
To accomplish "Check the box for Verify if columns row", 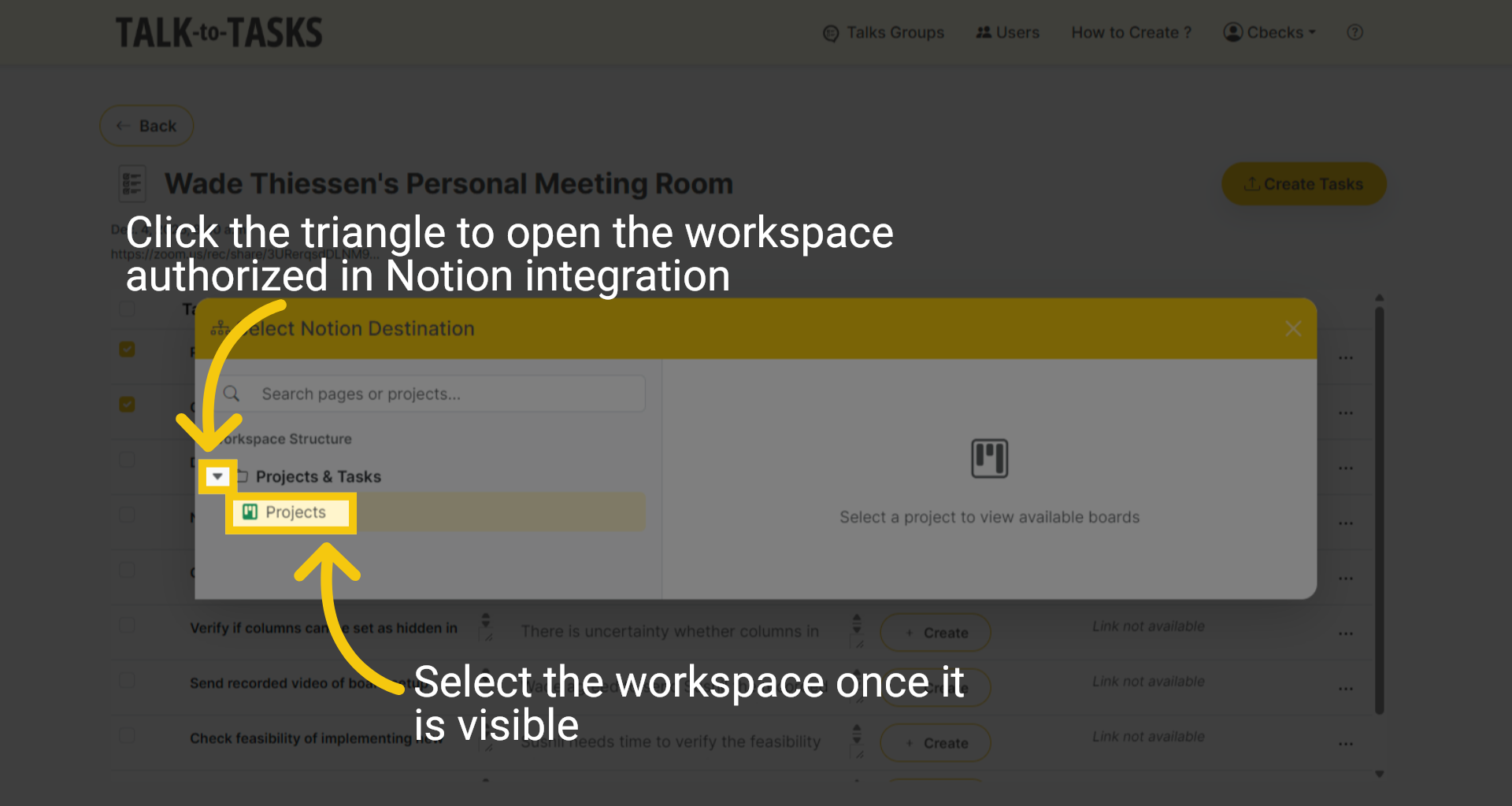I will [x=127, y=625].
